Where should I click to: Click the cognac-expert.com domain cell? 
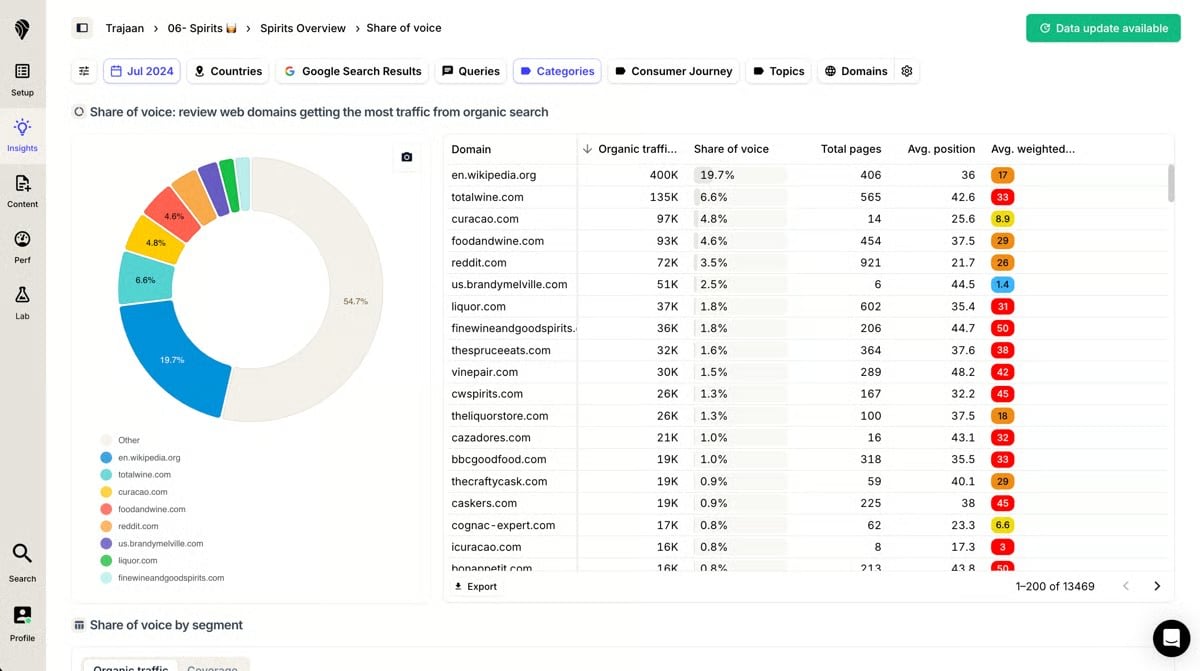[503, 525]
